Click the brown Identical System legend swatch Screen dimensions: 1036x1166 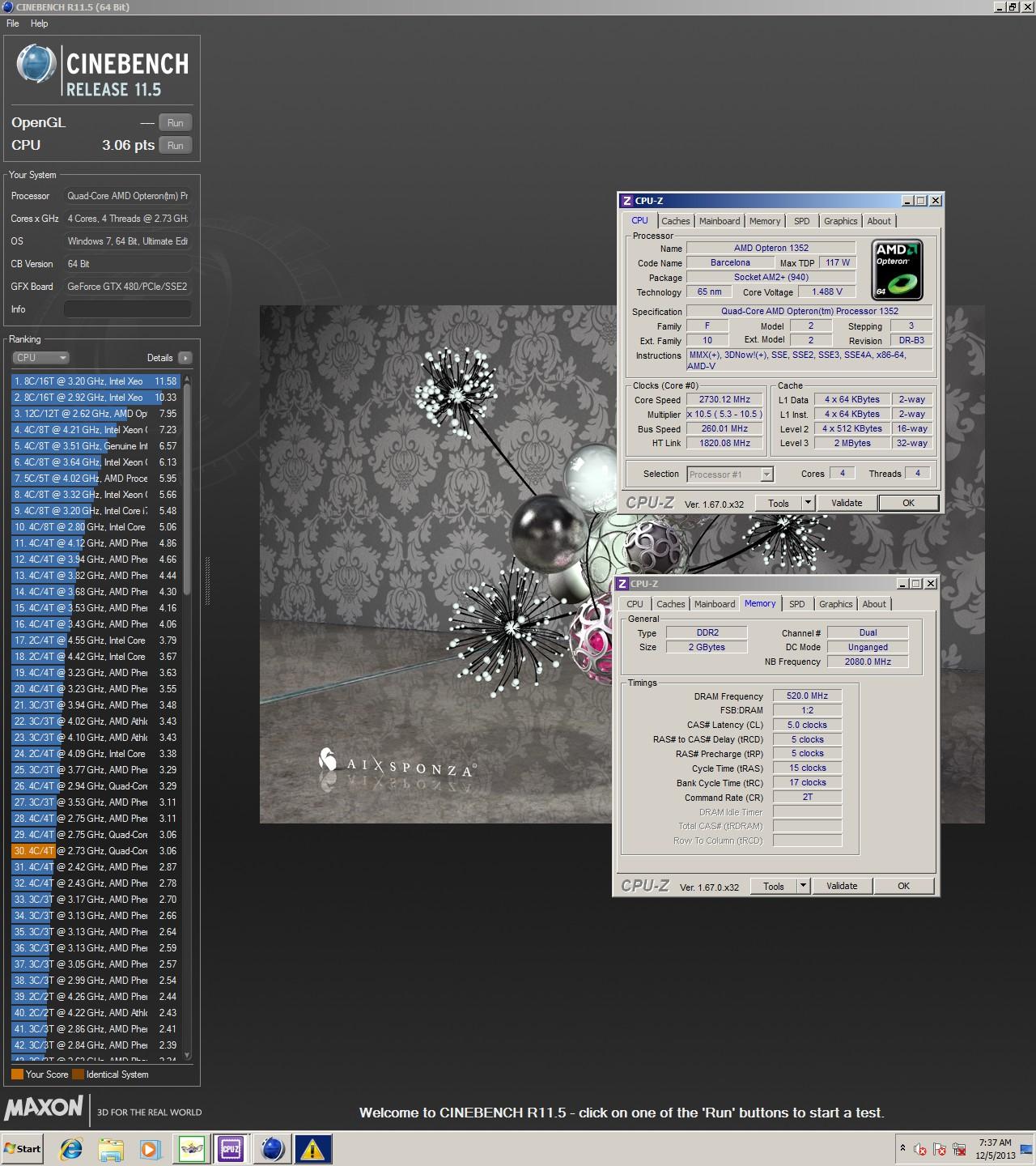pos(78,1075)
